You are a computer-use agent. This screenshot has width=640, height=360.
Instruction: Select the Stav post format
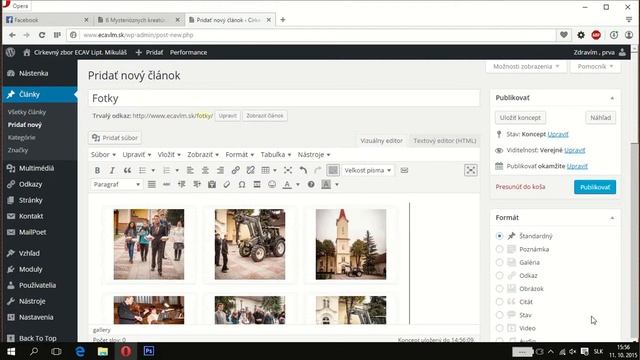point(499,315)
